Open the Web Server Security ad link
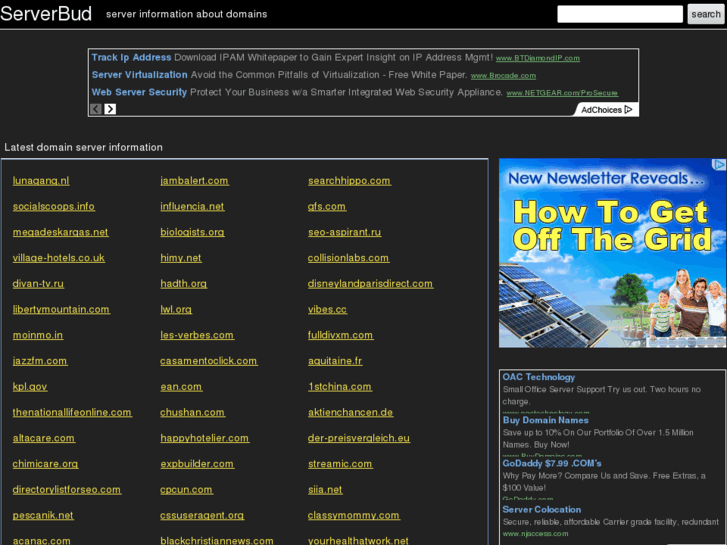Image resolution: width=727 pixels, height=545 pixels. (139, 92)
